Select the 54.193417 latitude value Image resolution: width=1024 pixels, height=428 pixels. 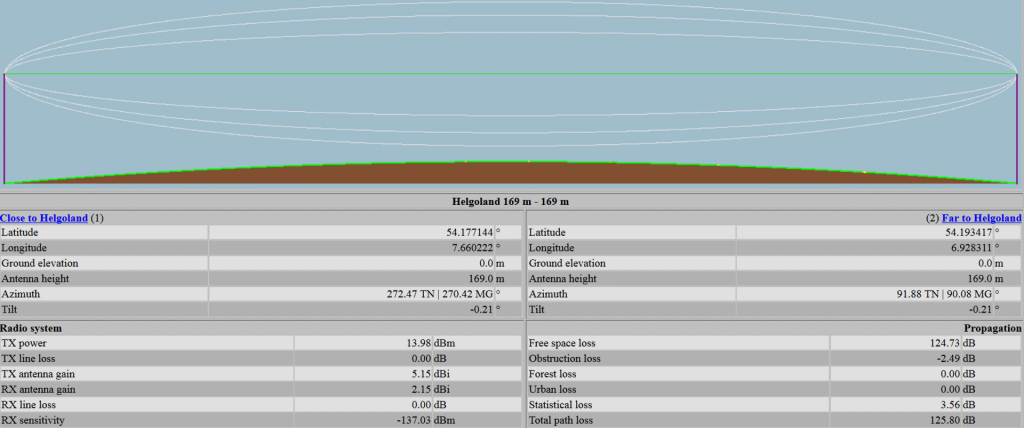click(x=988, y=232)
